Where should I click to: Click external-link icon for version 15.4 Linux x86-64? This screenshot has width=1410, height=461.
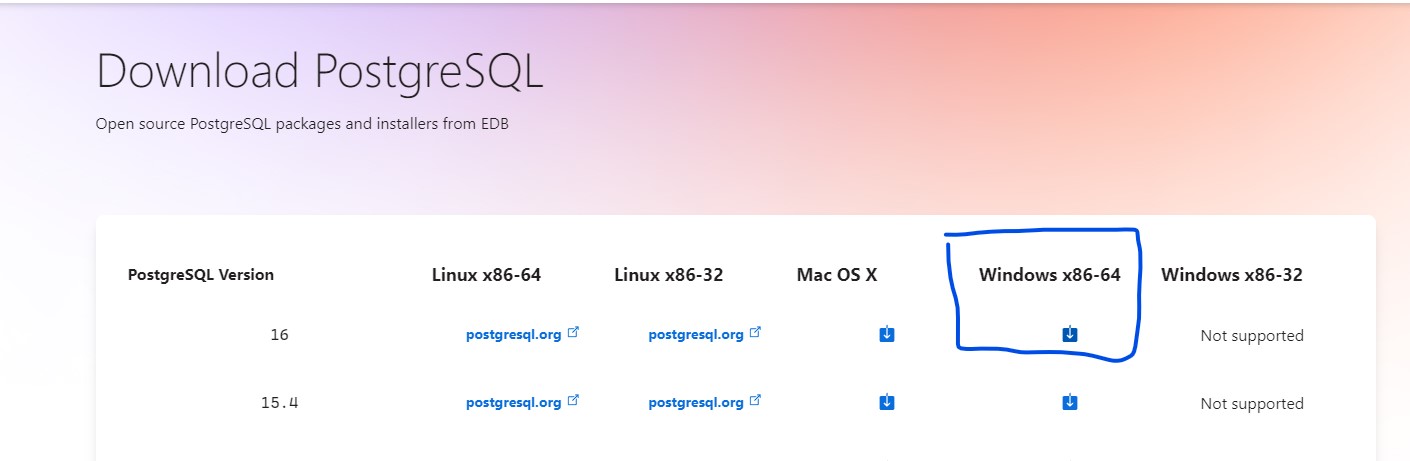pos(573,401)
